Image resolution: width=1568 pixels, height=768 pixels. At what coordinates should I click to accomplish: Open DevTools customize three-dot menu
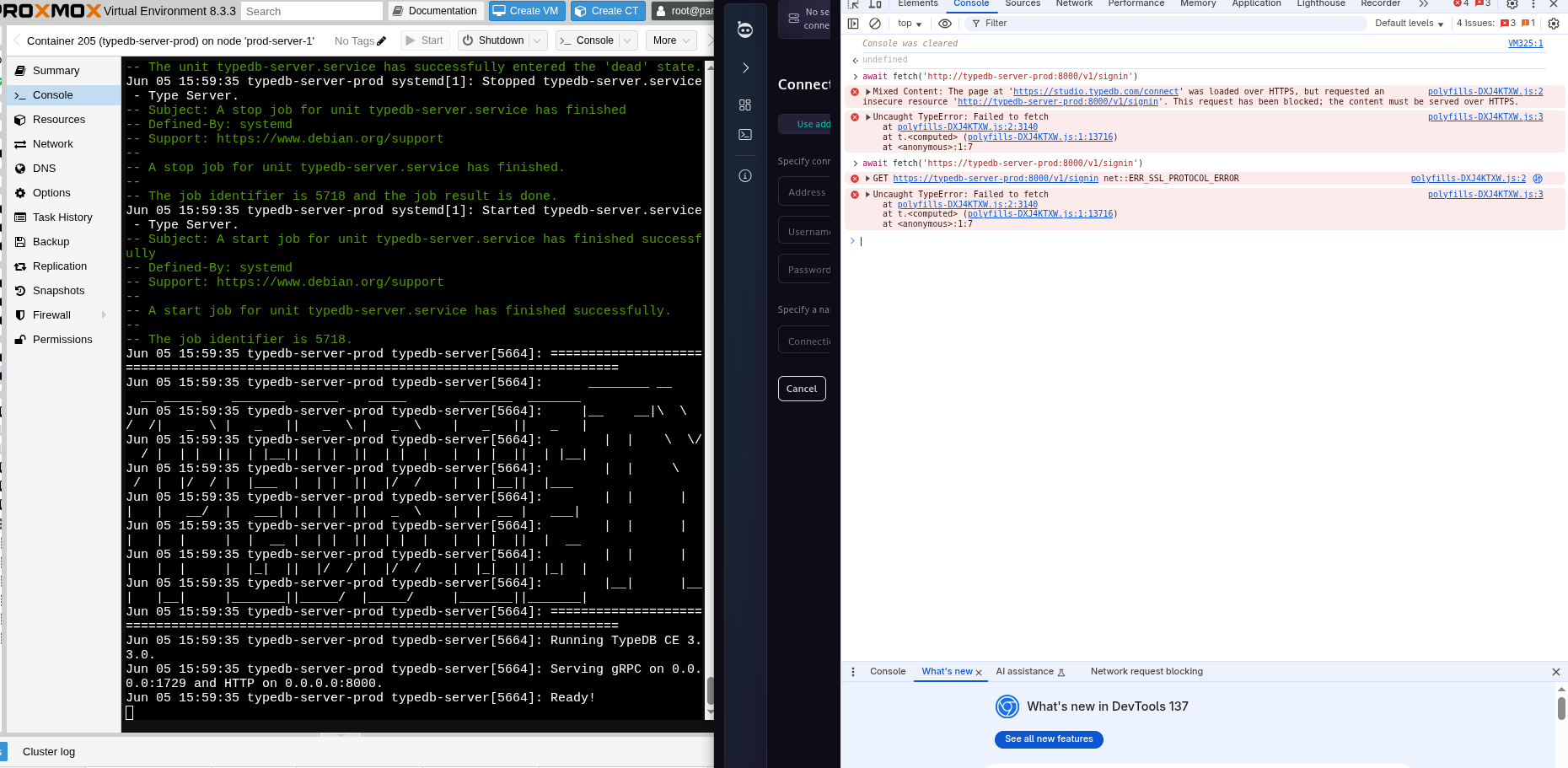(1533, 4)
